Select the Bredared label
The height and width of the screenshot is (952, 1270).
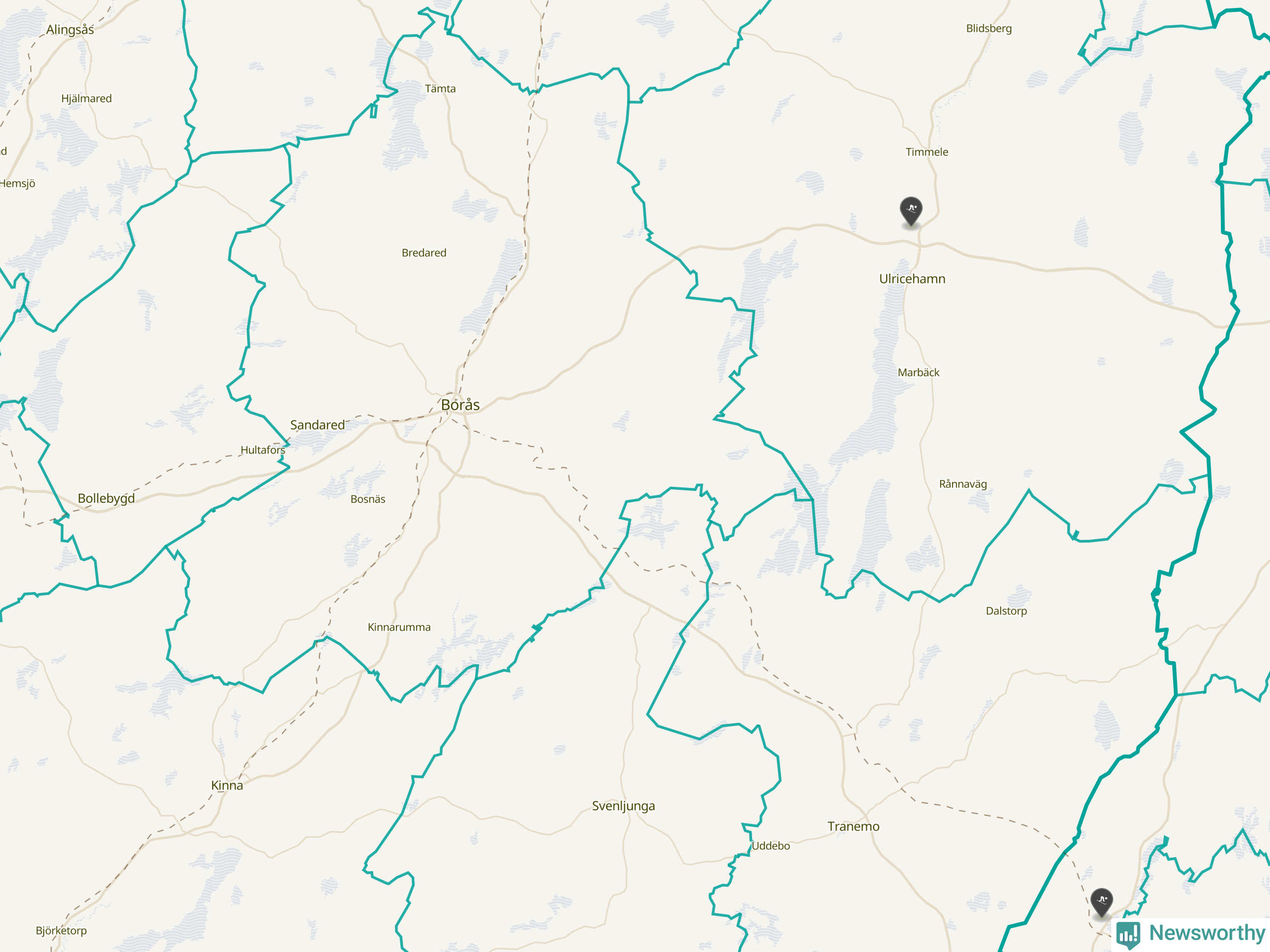tap(424, 253)
